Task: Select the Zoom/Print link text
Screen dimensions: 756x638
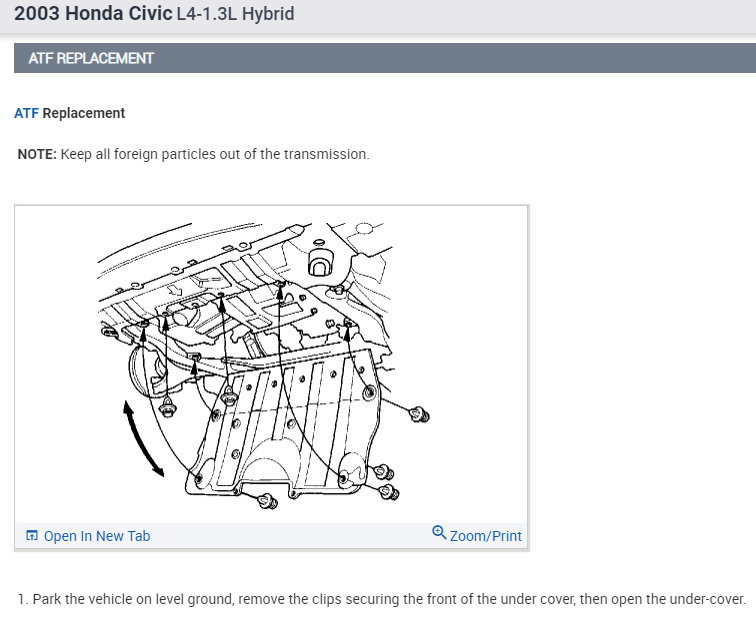Action: (x=486, y=536)
